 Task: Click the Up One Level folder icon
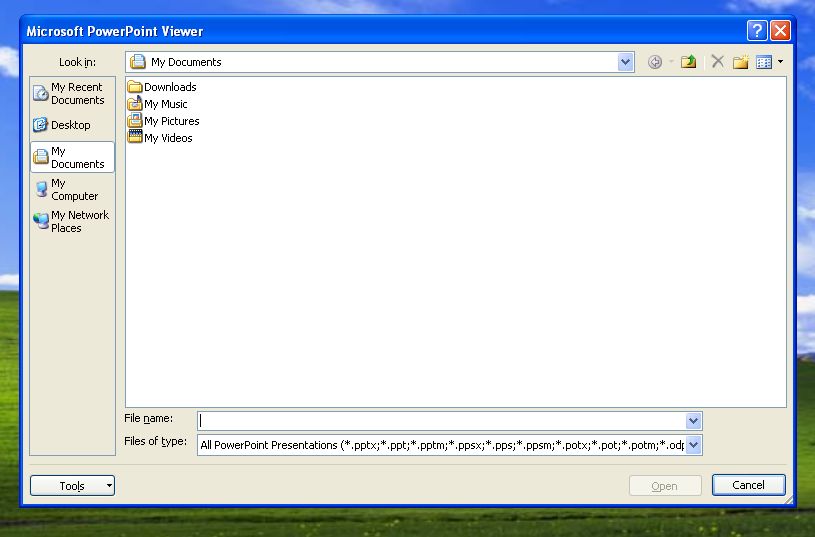688,62
